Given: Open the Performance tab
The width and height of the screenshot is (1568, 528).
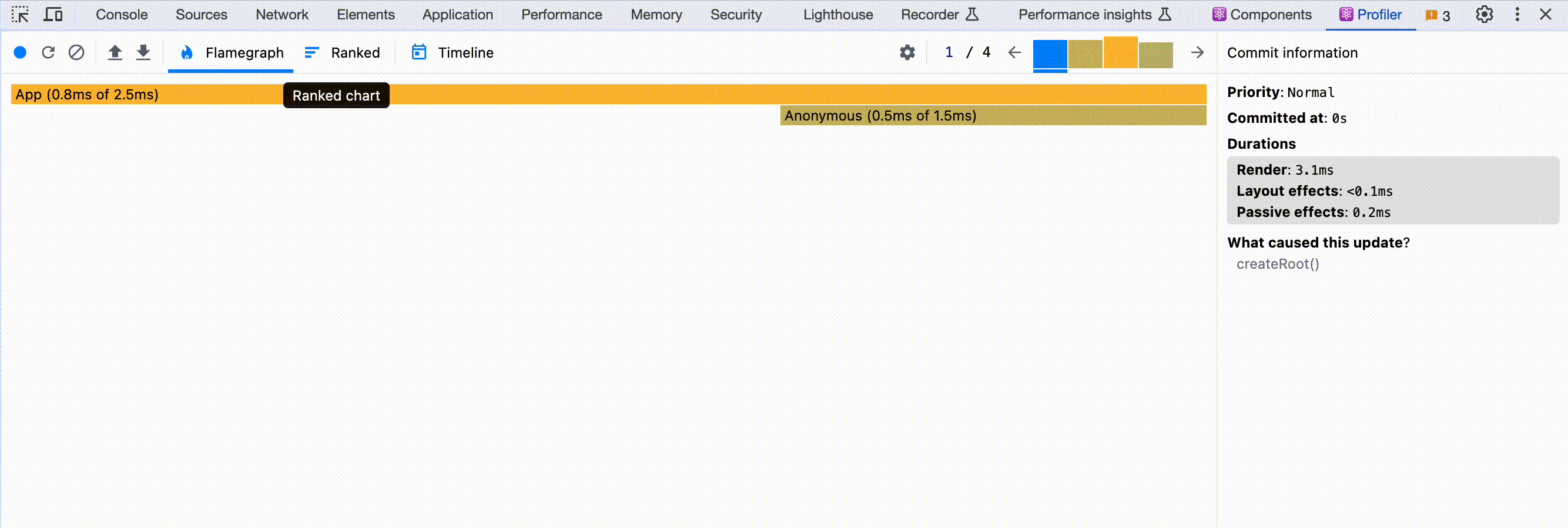Looking at the screenshot, I should [x=562, y=15].
